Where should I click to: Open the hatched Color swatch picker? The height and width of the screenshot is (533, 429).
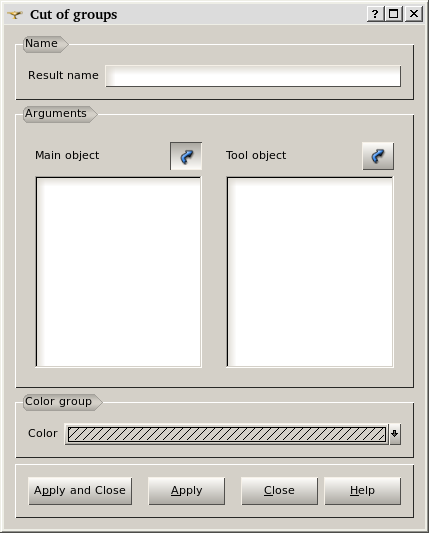(x=226, y=434)
